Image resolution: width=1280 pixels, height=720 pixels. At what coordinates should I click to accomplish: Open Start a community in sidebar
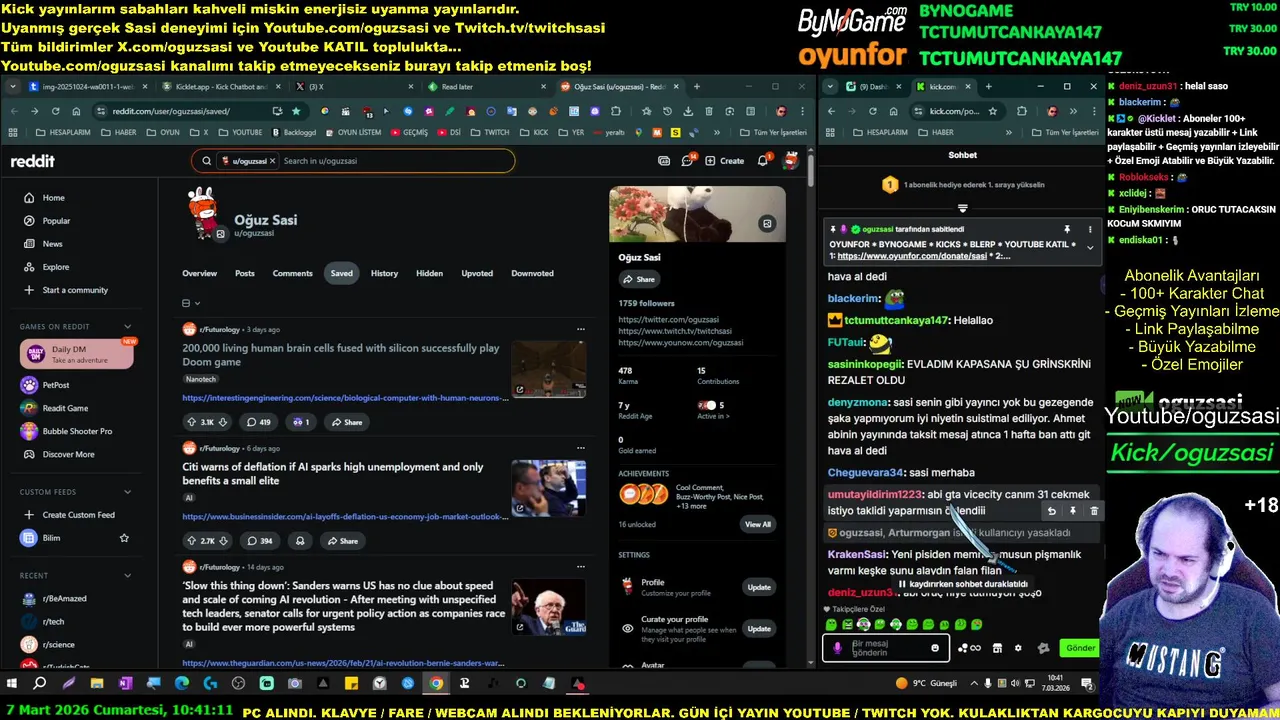(65, 290)
